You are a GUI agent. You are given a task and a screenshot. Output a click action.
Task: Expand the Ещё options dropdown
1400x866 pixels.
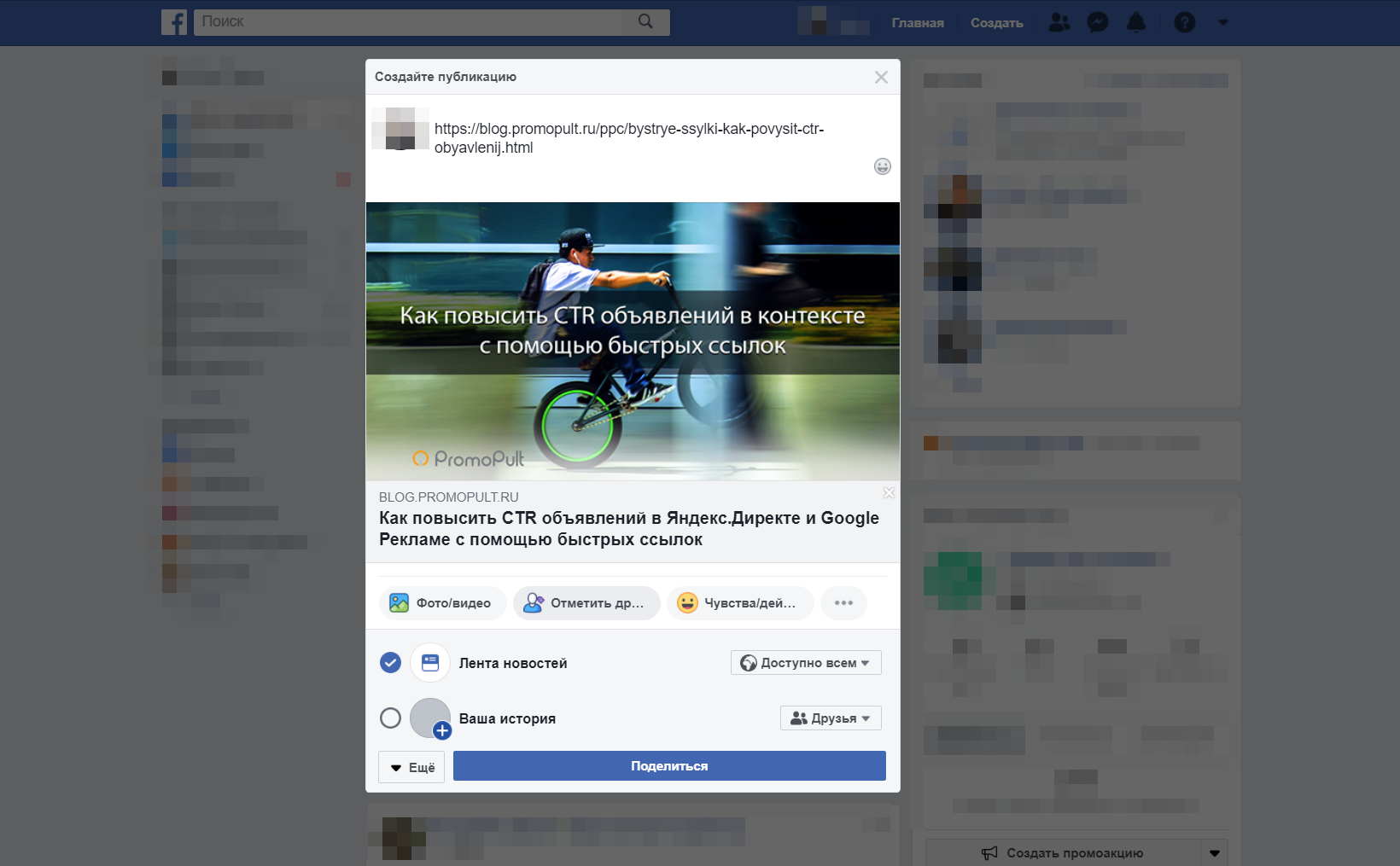[411, 767]
